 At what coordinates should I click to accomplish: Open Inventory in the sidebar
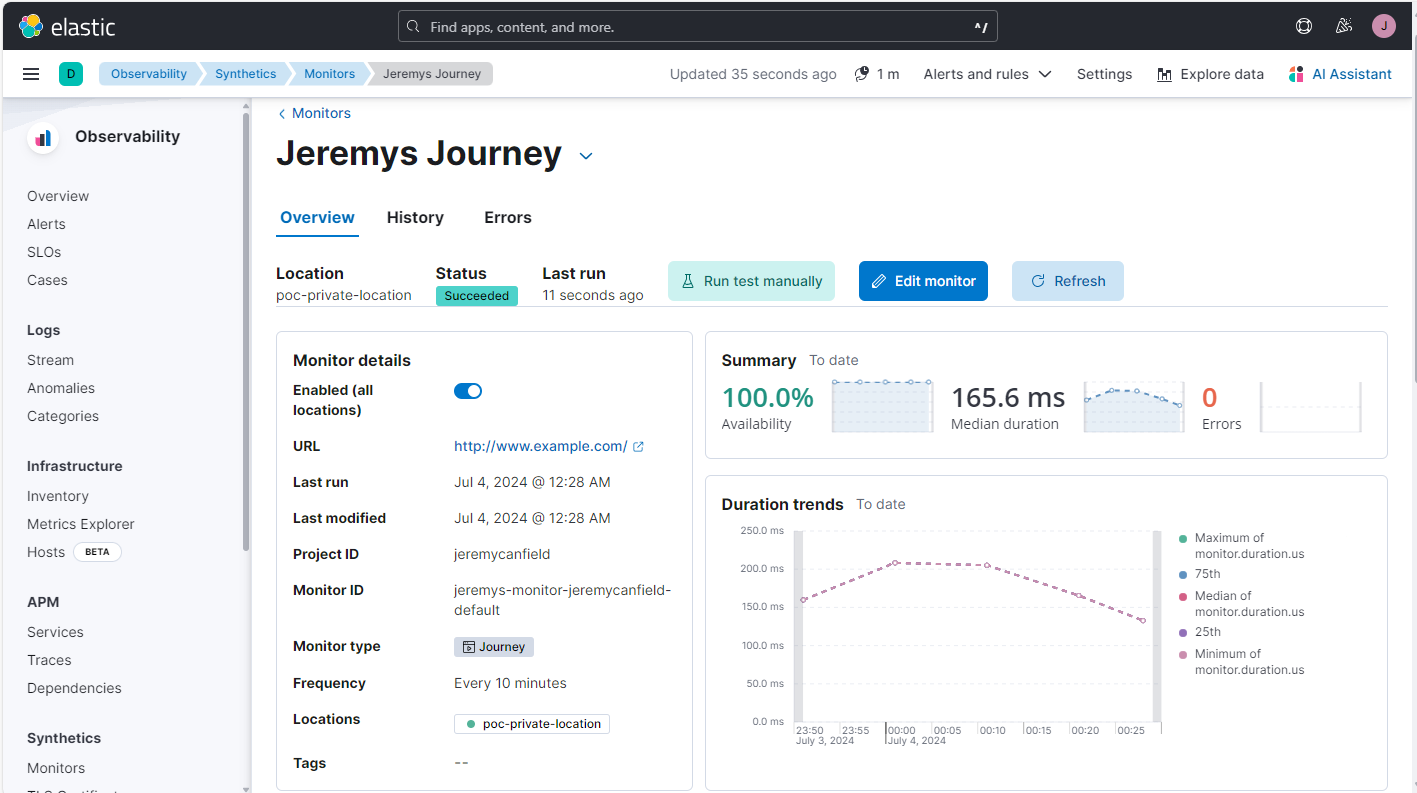click(58, 496)
